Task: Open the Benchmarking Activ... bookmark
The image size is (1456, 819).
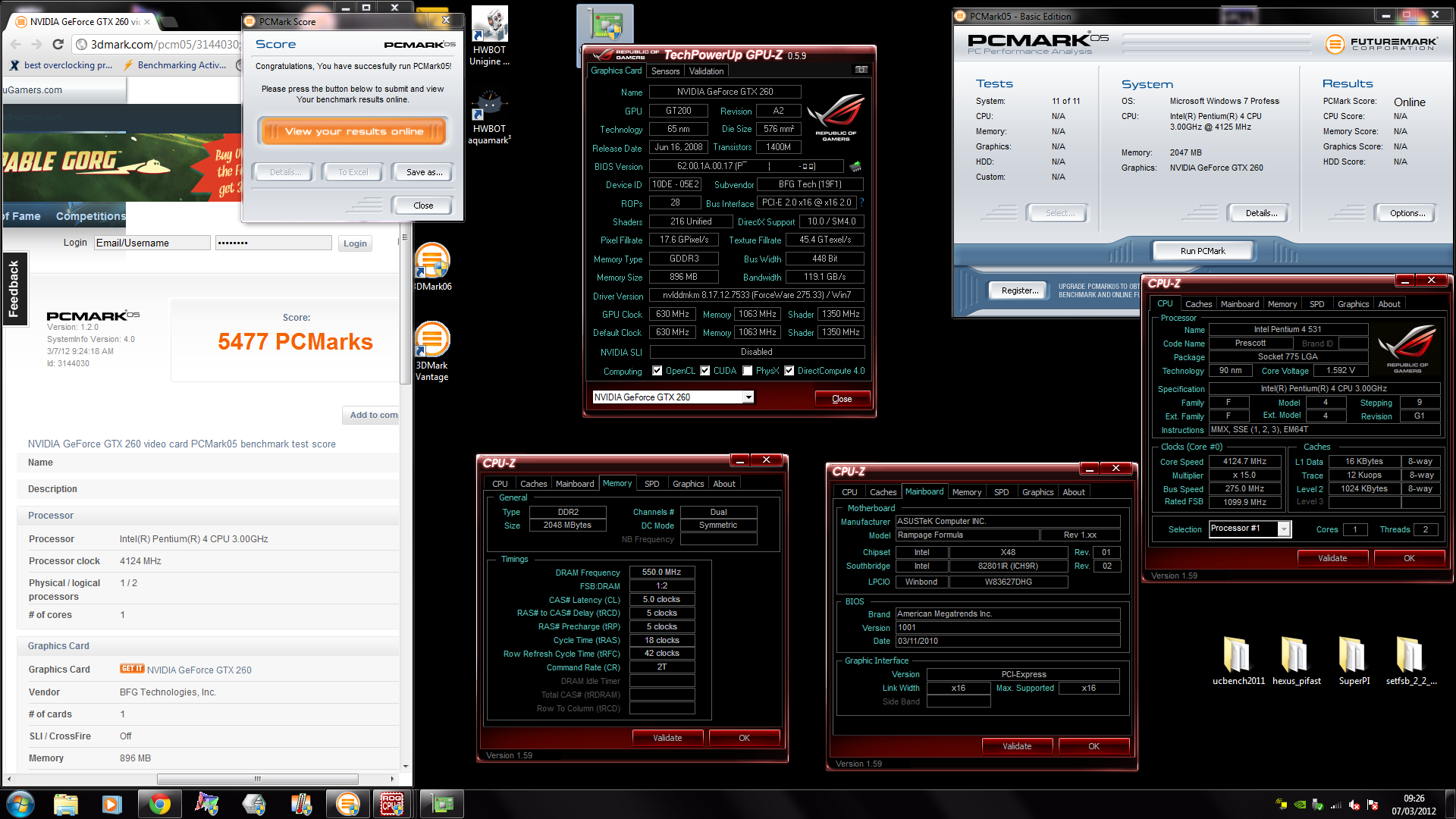Action: 176,65
